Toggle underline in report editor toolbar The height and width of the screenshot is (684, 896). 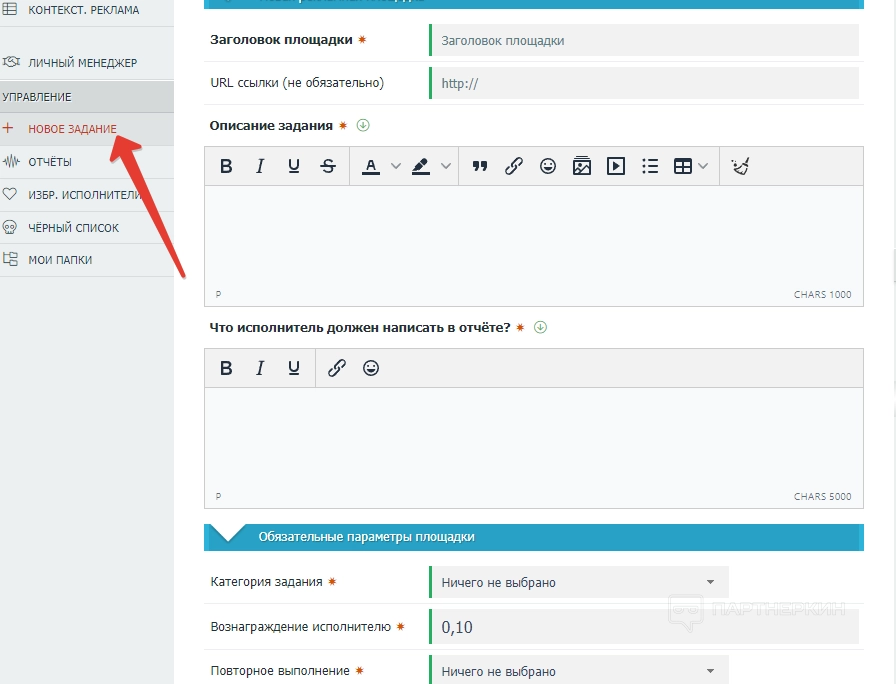[294, 369]
